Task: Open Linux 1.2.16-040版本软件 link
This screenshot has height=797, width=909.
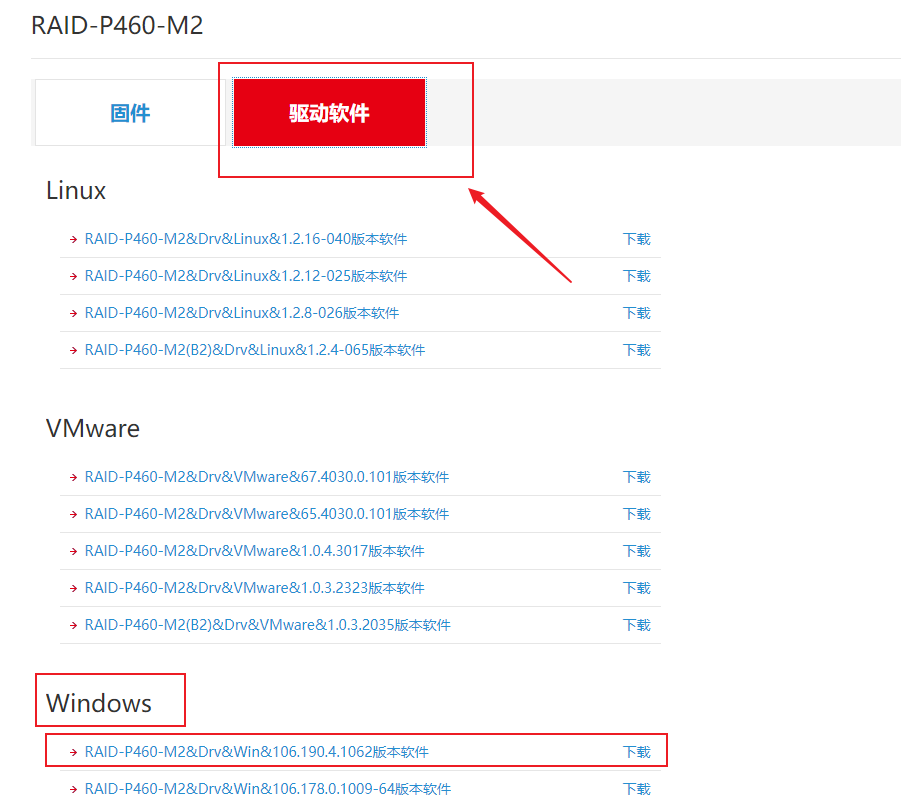Action: click(246, 239)
